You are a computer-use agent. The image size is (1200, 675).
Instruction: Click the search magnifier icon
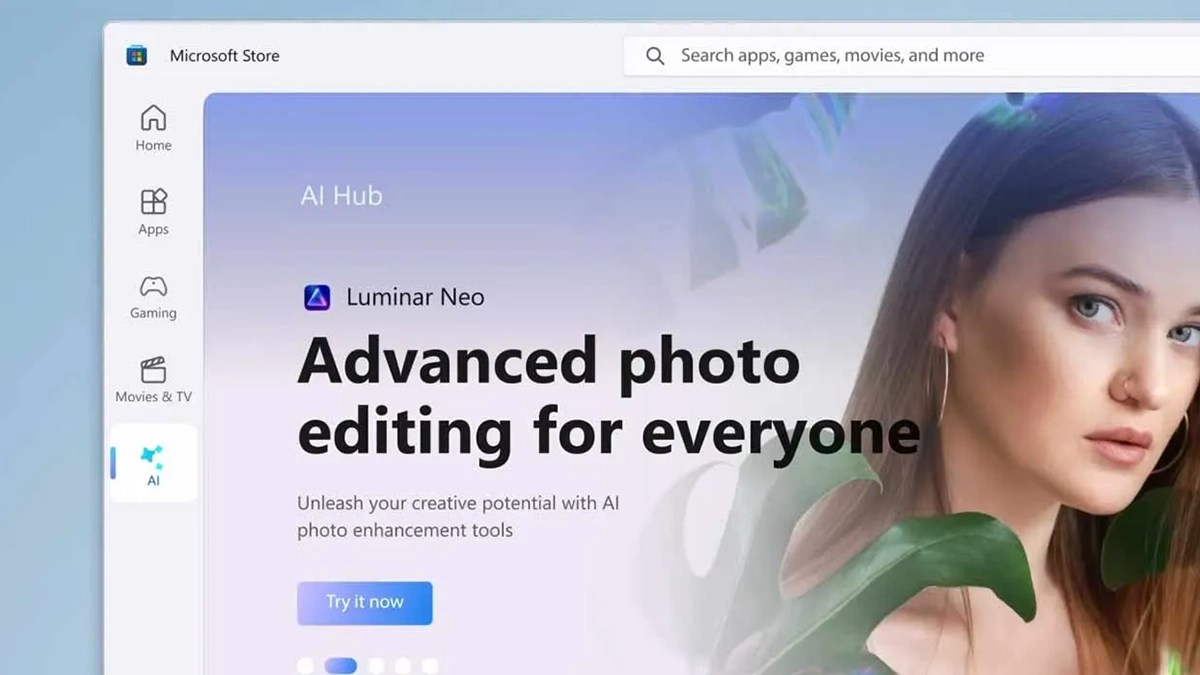[655, 55]
